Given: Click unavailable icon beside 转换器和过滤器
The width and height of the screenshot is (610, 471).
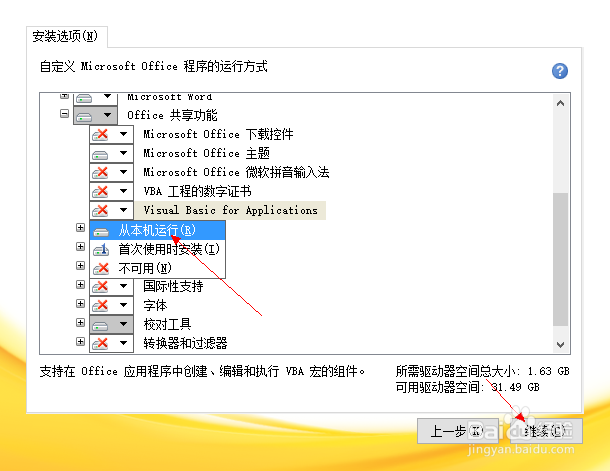Looking at the screenshot, I should 100,344.
